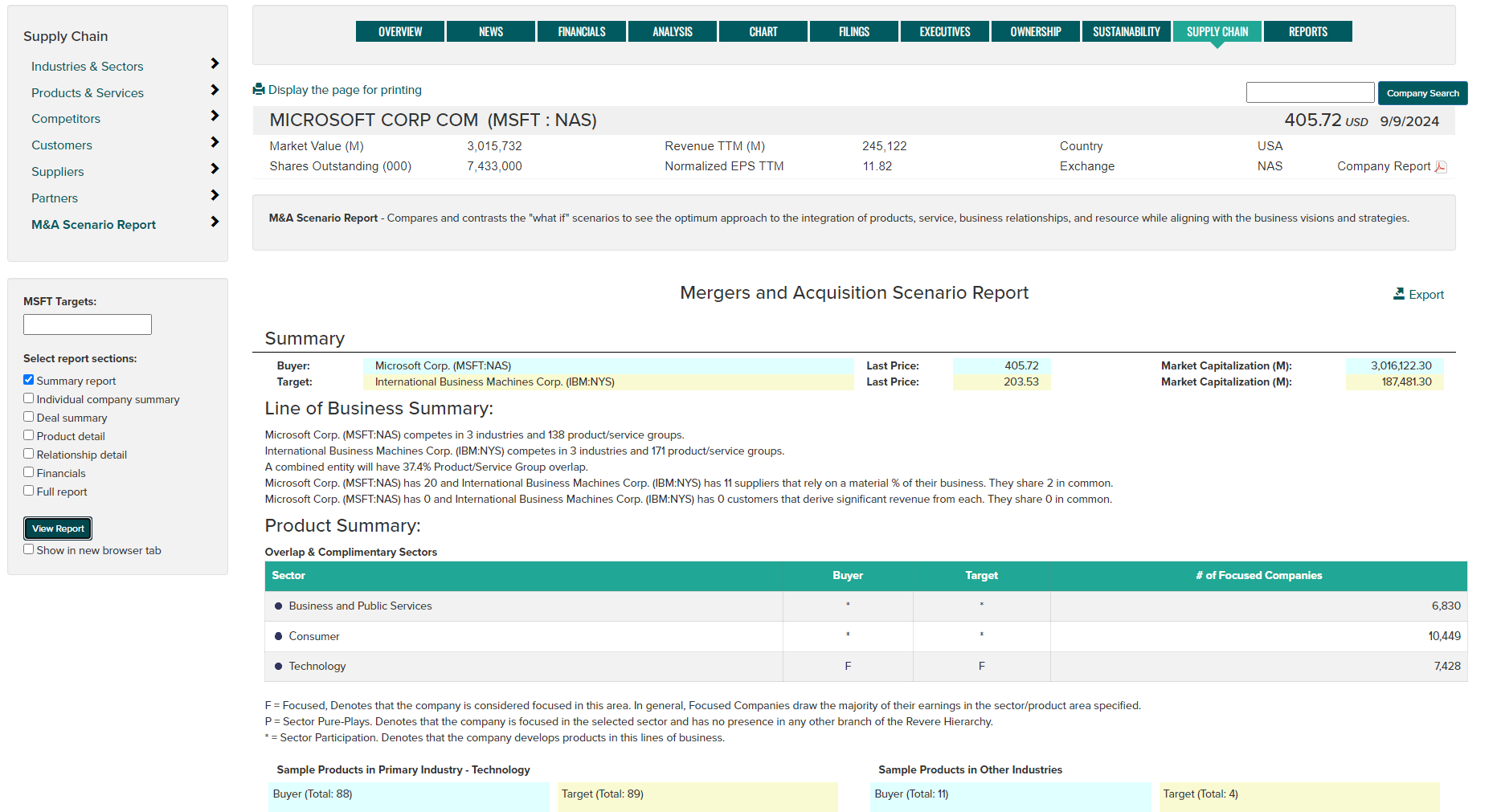The image size is (1497, 812).
Task: Click buyer name Microsoft Corp. (MSFT:NAS)
Action: click(443, 365)
